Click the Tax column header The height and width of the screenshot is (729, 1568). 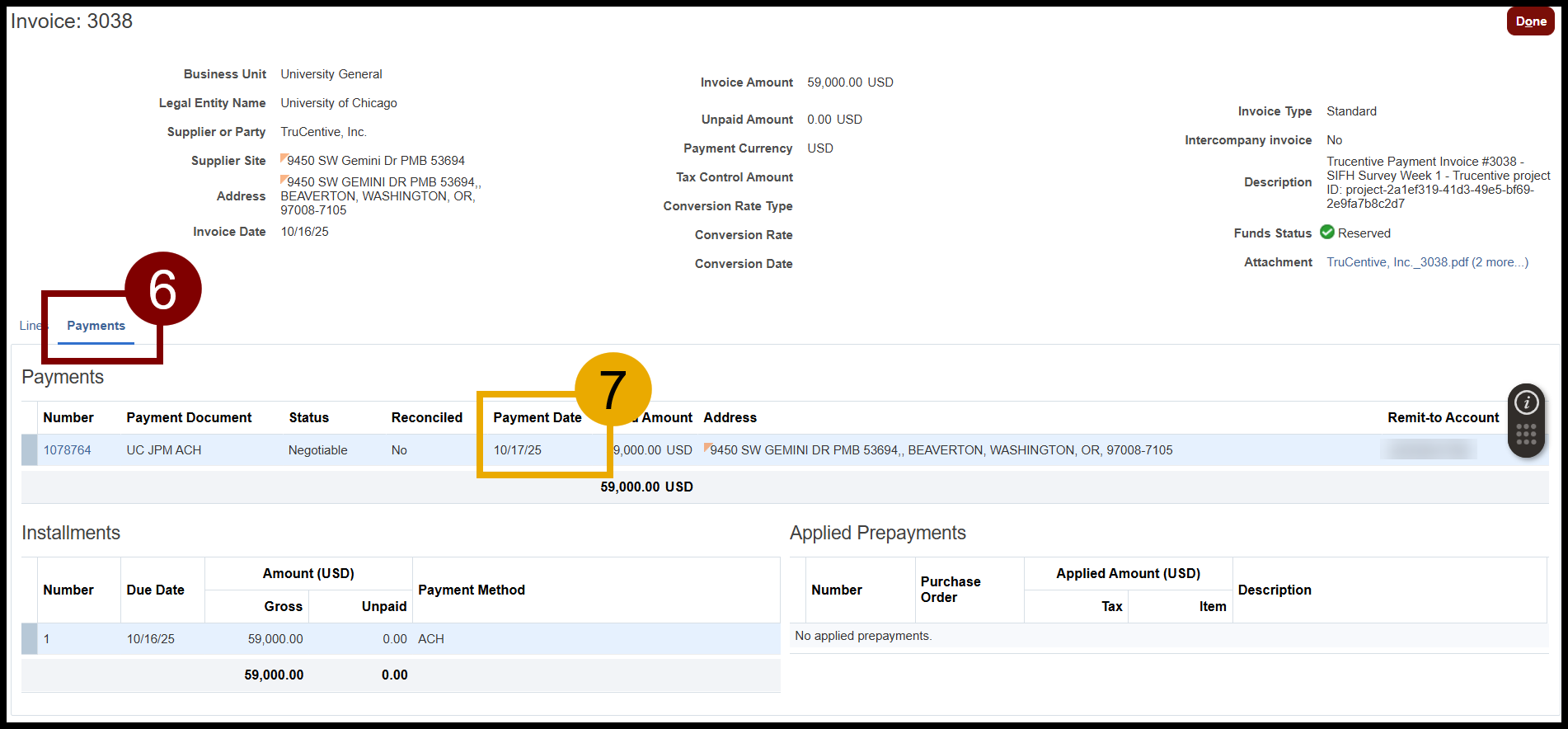[1111, 607]
